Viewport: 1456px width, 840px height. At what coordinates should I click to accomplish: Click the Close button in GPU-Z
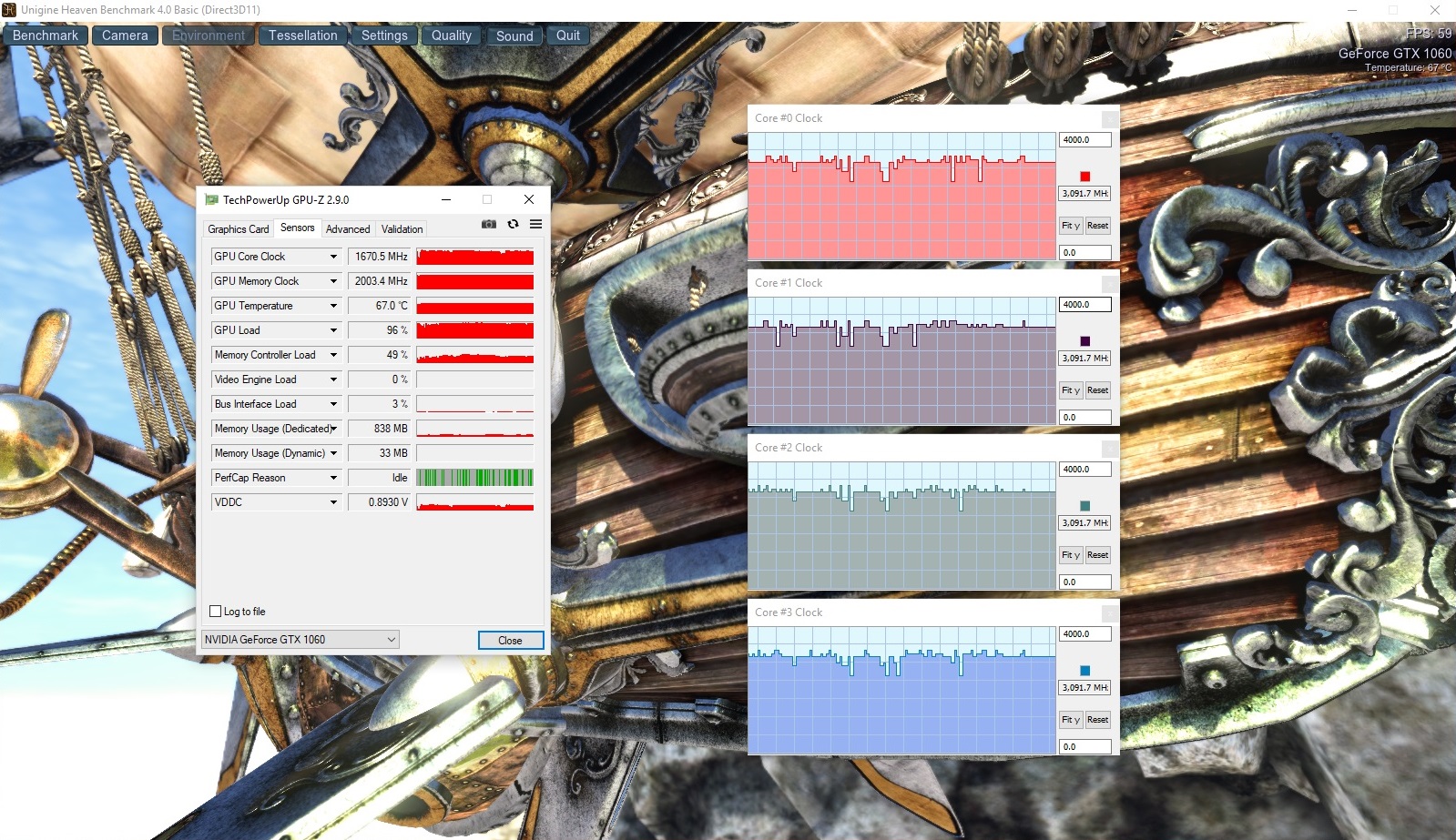511,641
